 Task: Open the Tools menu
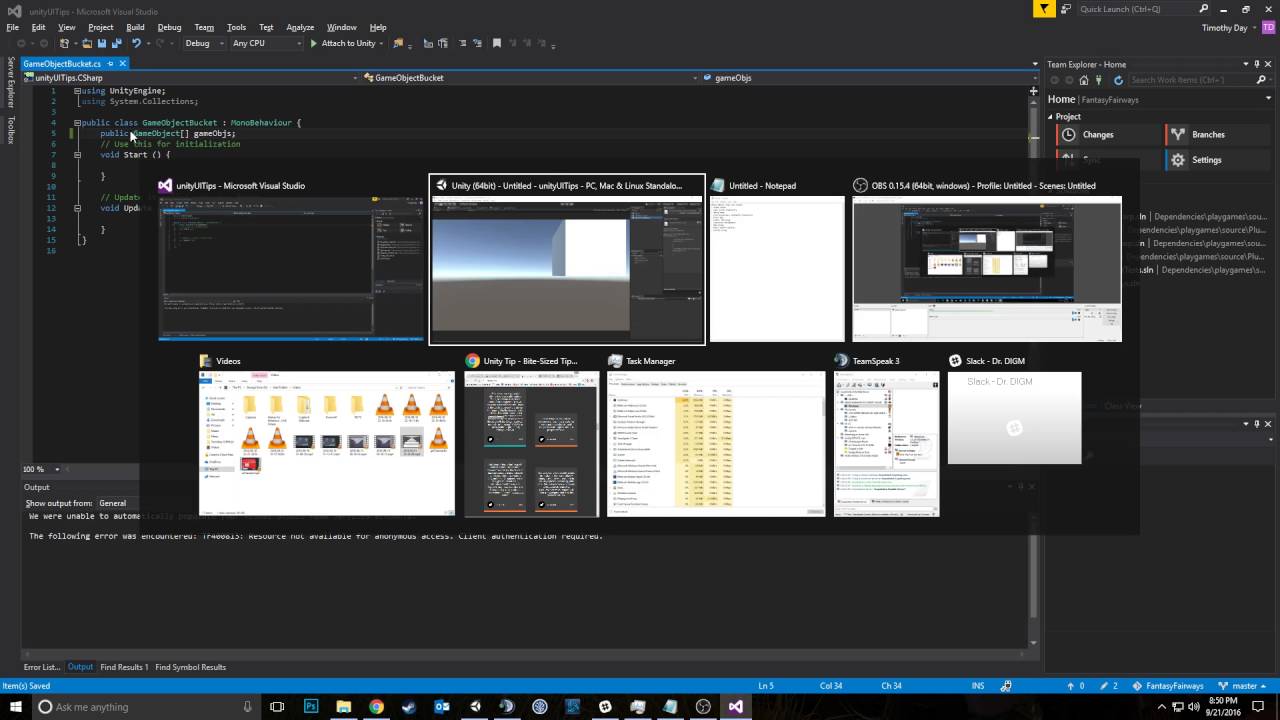tap(236, 27)
